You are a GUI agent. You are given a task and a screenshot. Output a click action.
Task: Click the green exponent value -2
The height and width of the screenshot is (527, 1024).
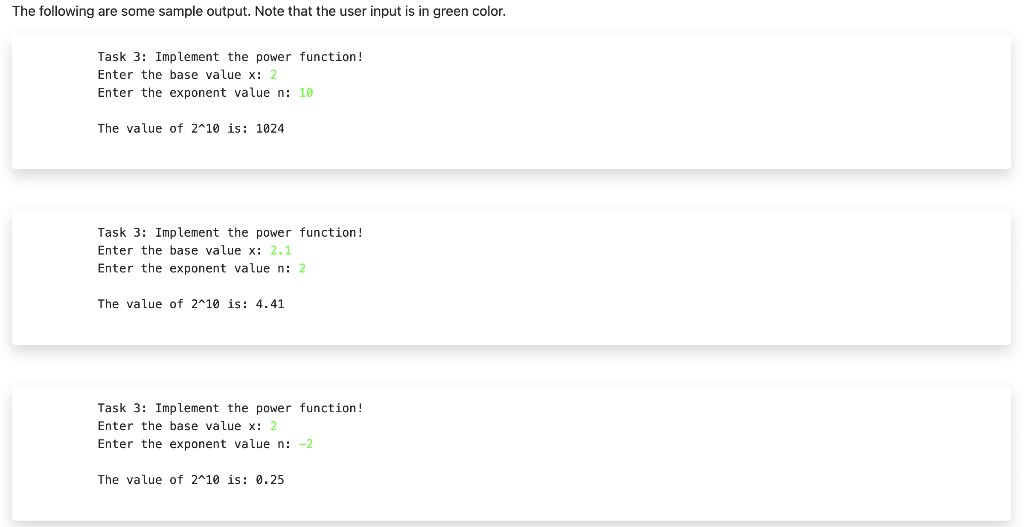point(306,444)
